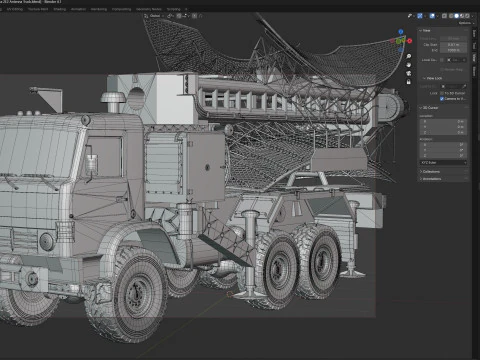
Task: Toggle X-ray mode icon
Action: (x=444, y=16)
